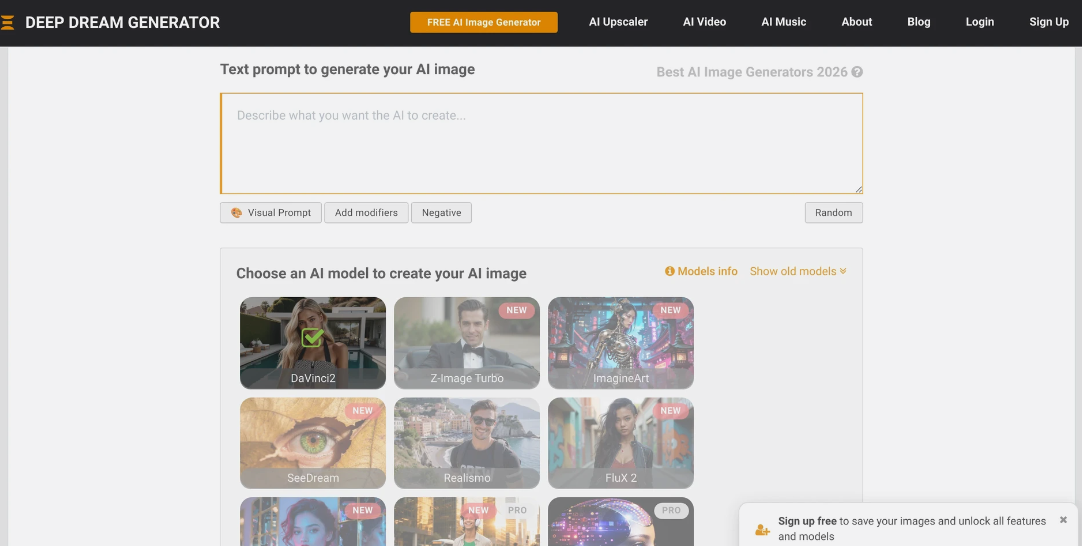The image size is (1082, 546).
Task: Click the user-plus icon in signup popup
Action: 762,529
